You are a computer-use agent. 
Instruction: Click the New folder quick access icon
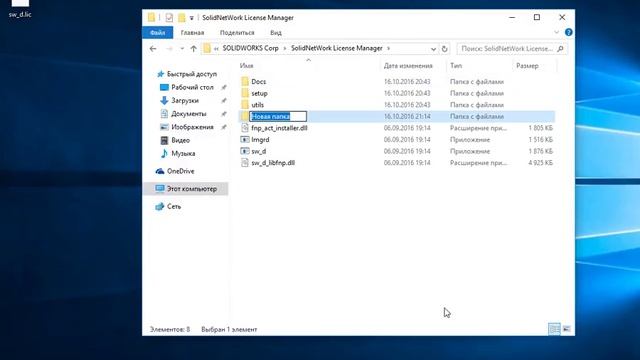[x=181, y=18]
